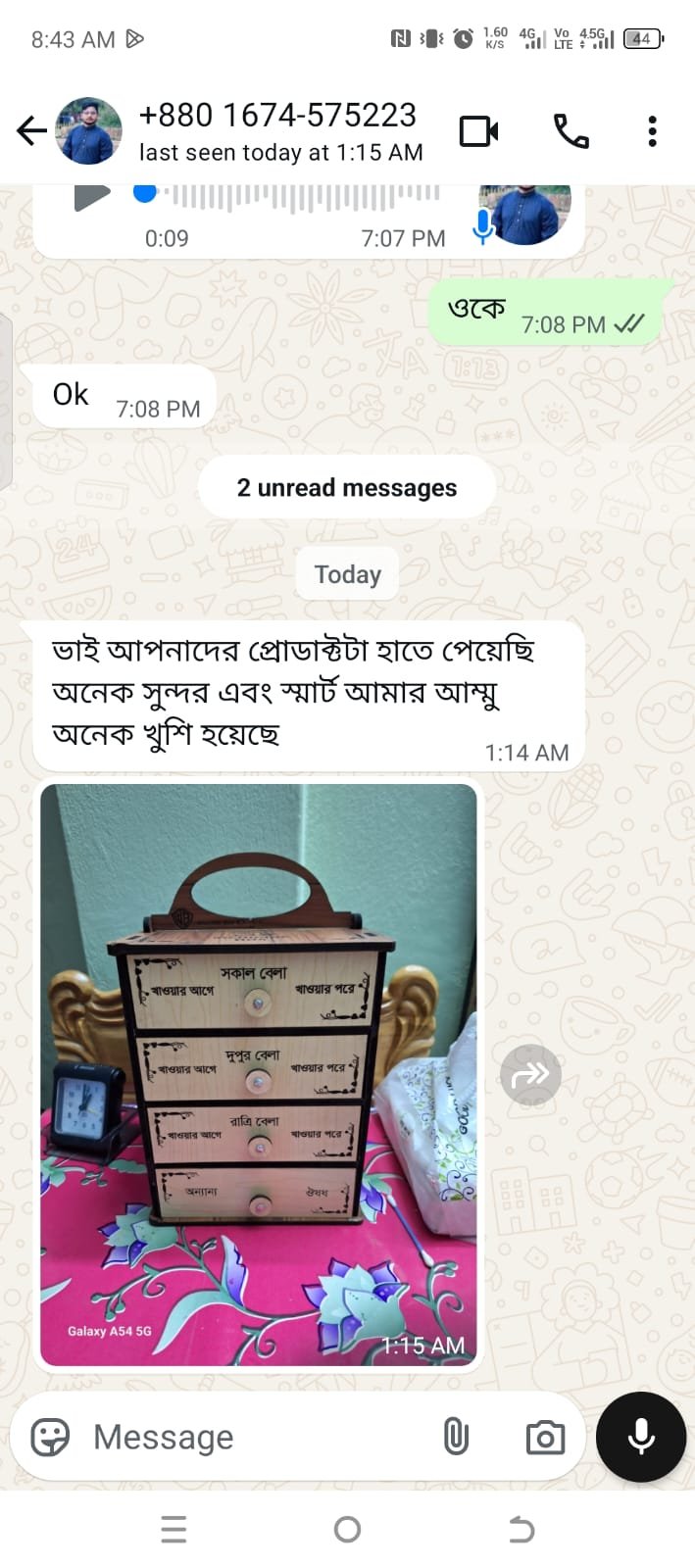Open the contact's profile picture in the header

click(x=89, y=130)
